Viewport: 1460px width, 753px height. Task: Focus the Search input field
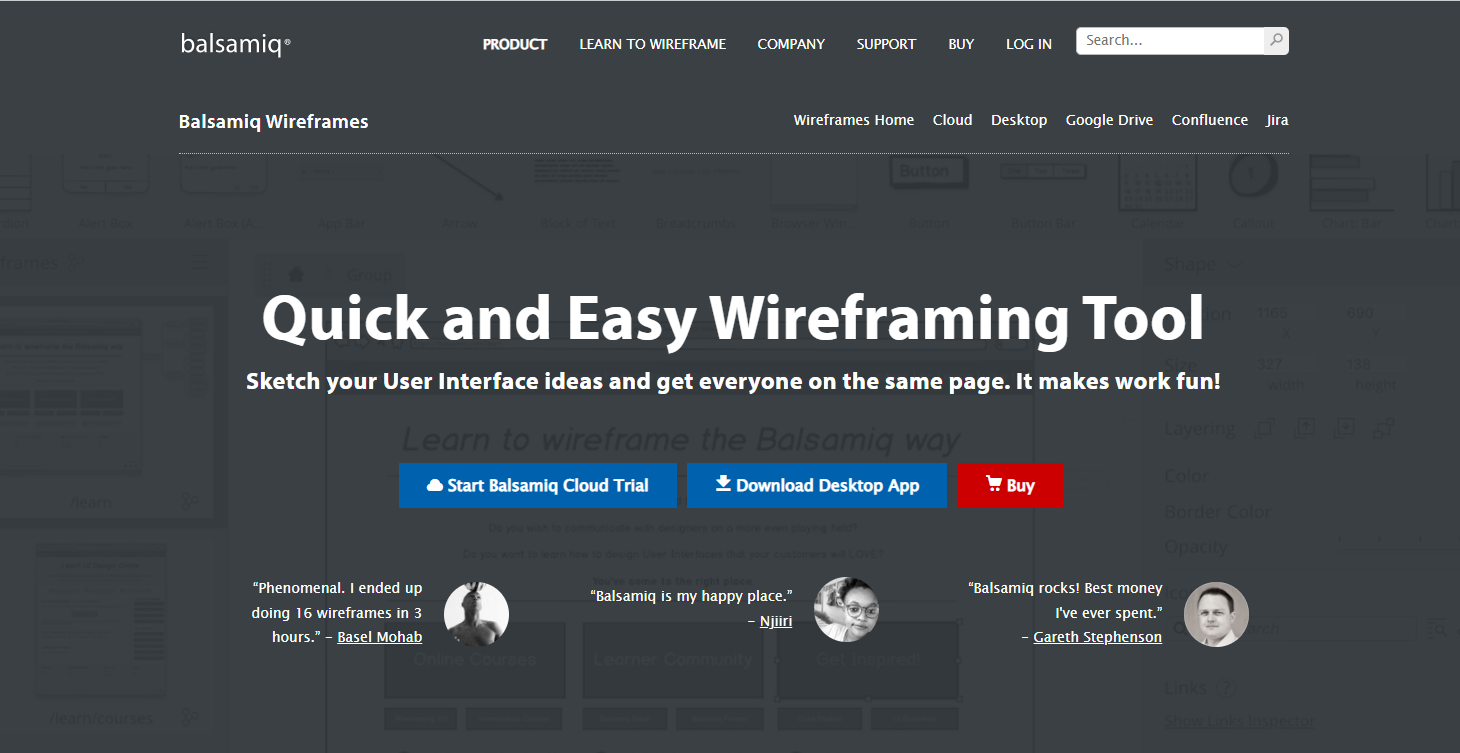[1170, 41]
